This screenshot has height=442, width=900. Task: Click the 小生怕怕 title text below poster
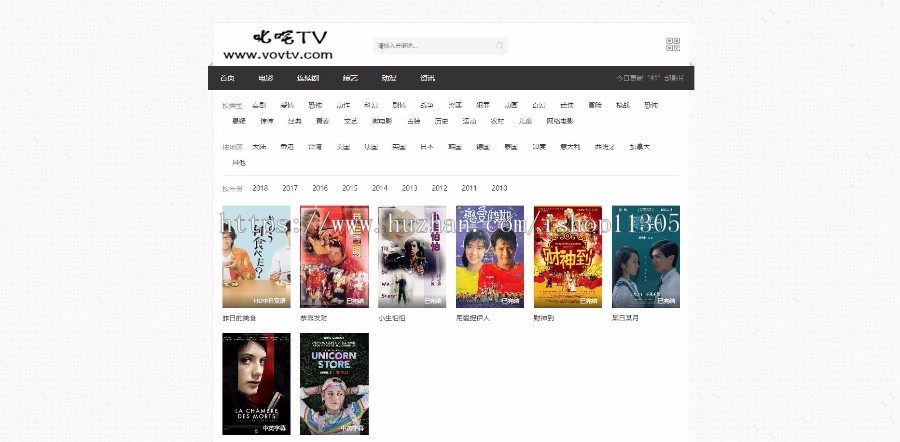(392, 318)
